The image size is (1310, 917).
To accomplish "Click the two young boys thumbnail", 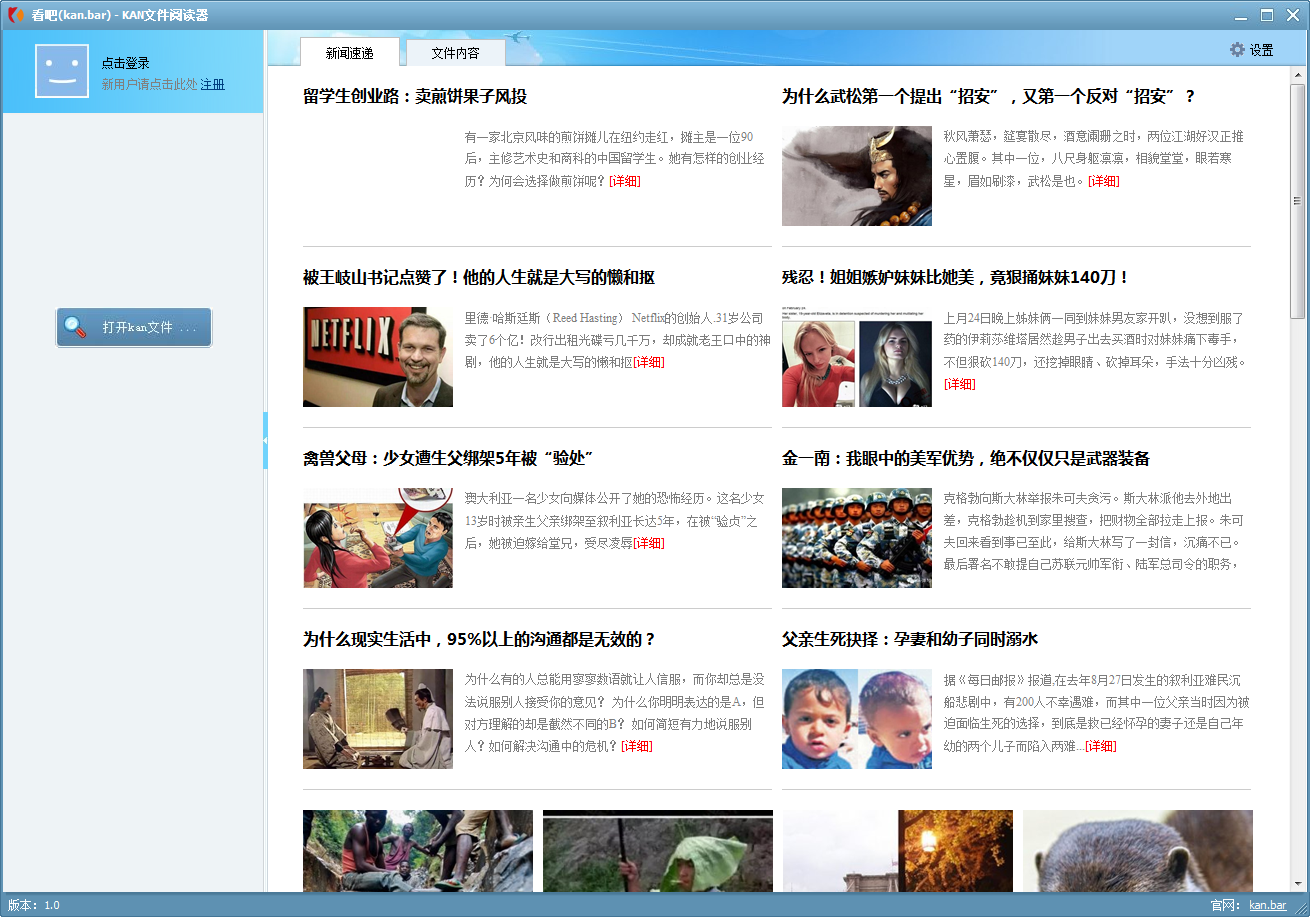I will (x=857, y=719).
